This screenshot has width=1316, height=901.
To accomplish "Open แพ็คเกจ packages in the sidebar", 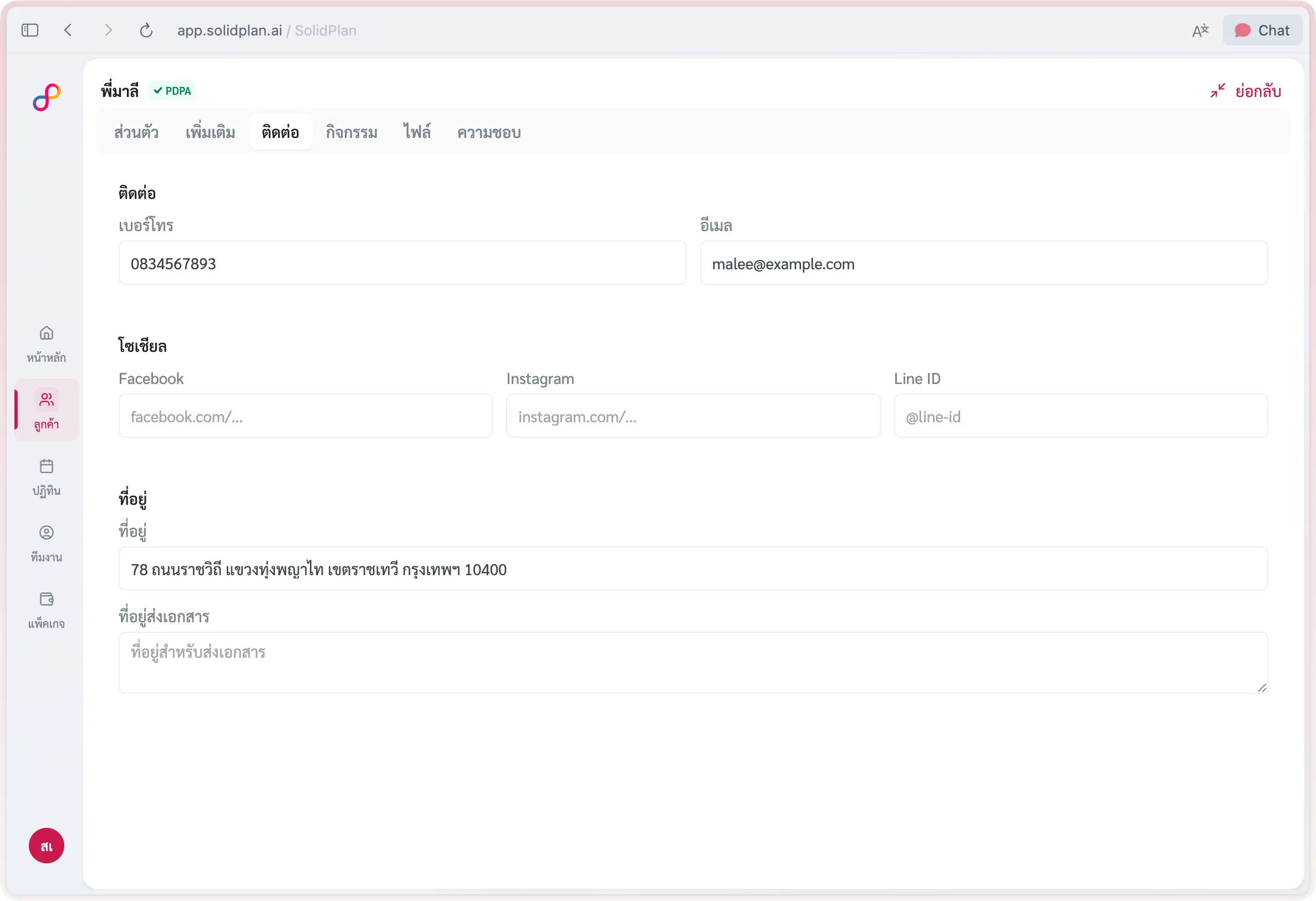I will [x=47, y=610].
